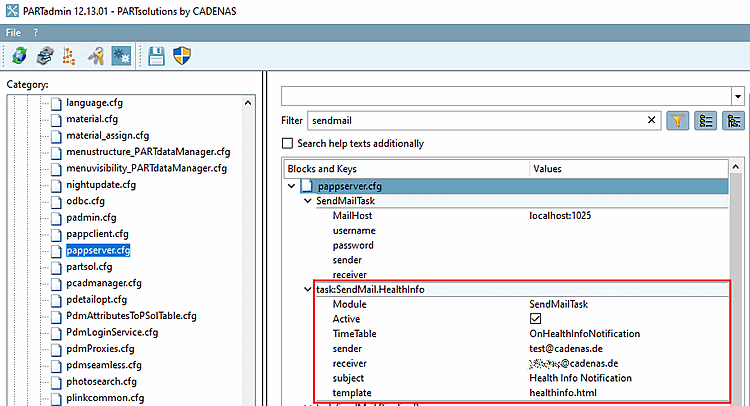Collapse the task:SendMail.HealthInfo block
The image size is (750, 406).
(x=308, y=289)
